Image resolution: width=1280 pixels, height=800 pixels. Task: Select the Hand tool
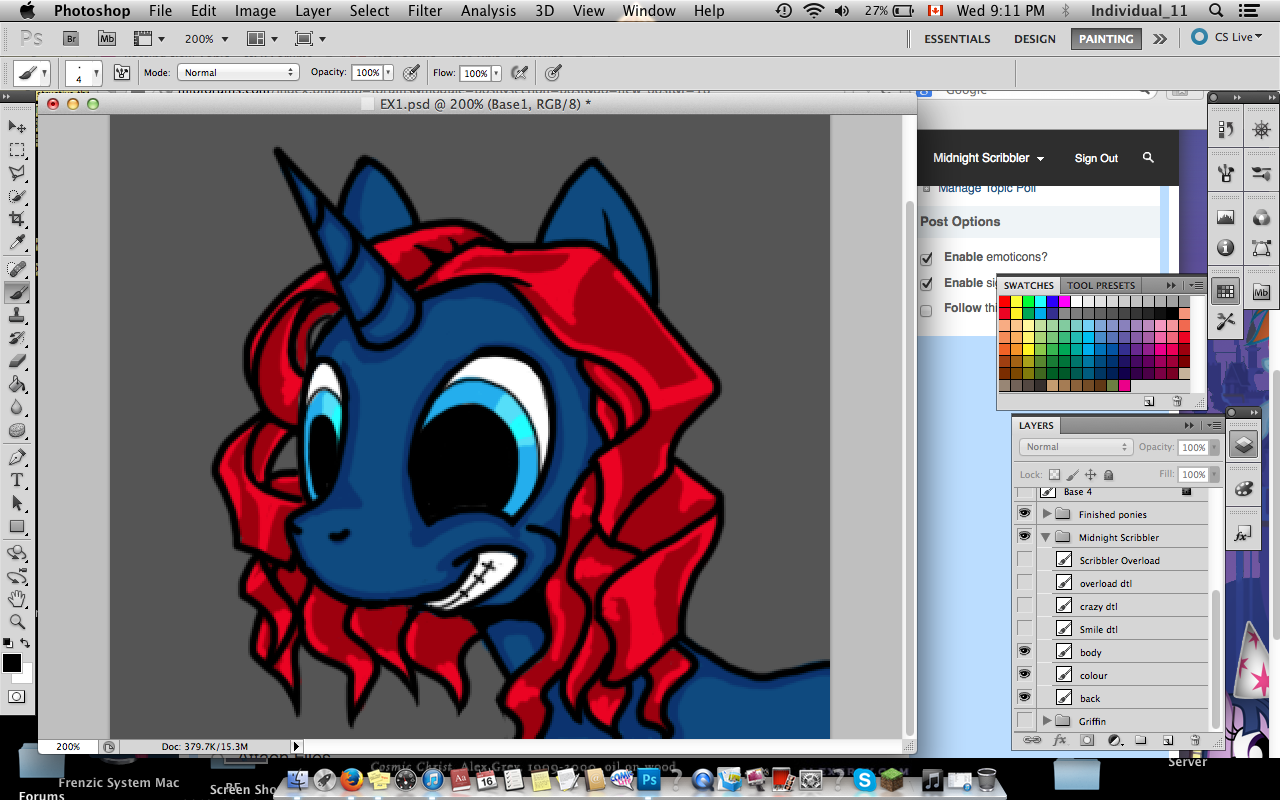pos(17,599)
